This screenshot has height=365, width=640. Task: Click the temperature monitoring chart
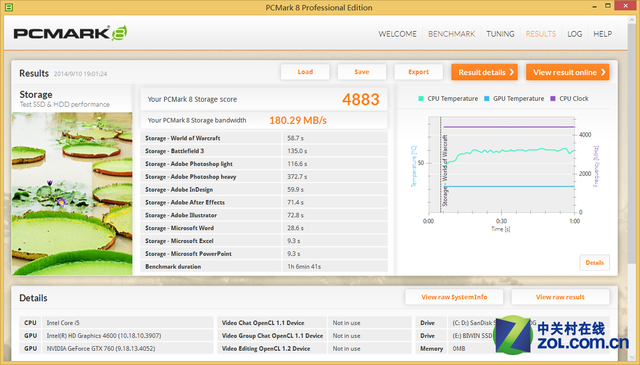point(501,165)
